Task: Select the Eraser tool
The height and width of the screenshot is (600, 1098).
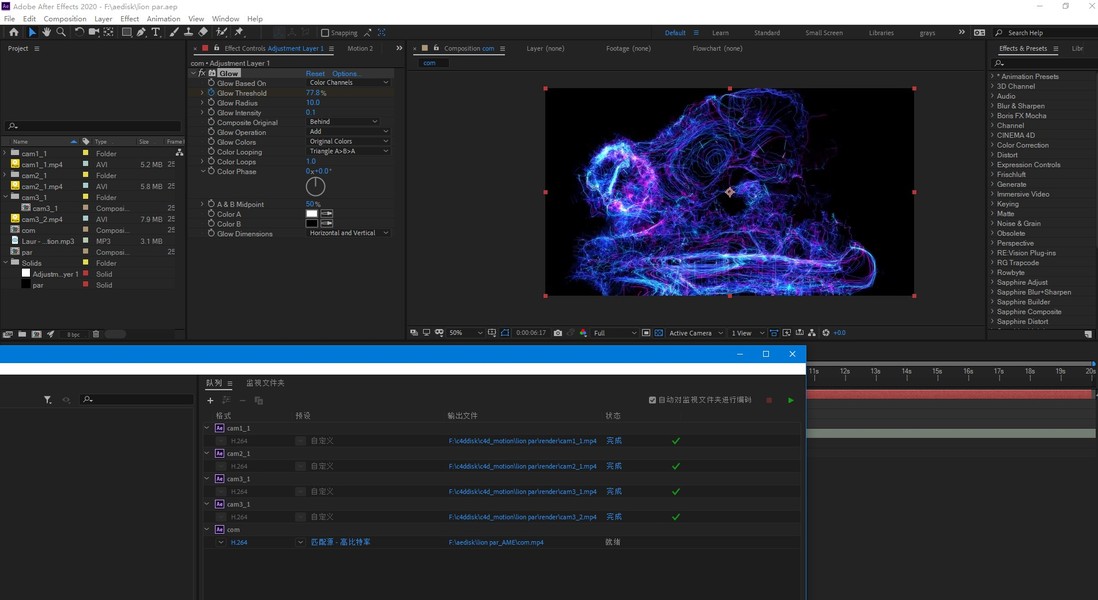Action: (x=203, y=32)
